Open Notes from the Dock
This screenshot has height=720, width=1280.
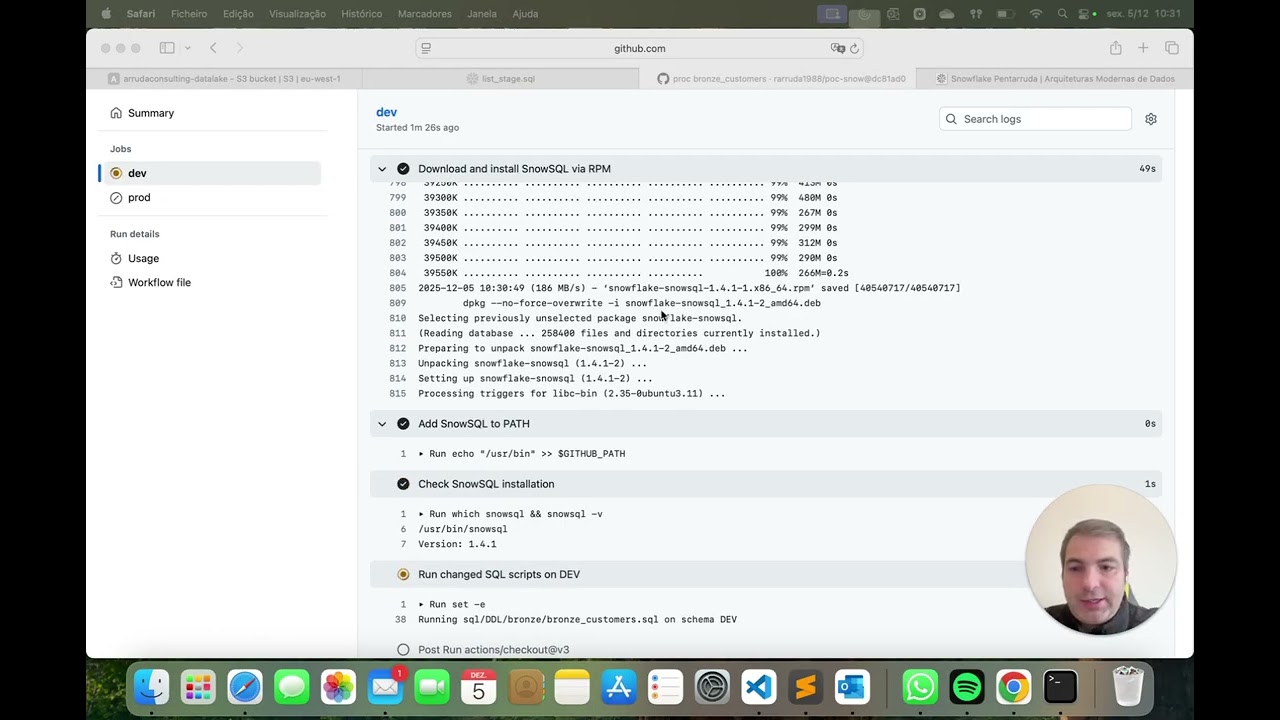click(x=572, y=687)
